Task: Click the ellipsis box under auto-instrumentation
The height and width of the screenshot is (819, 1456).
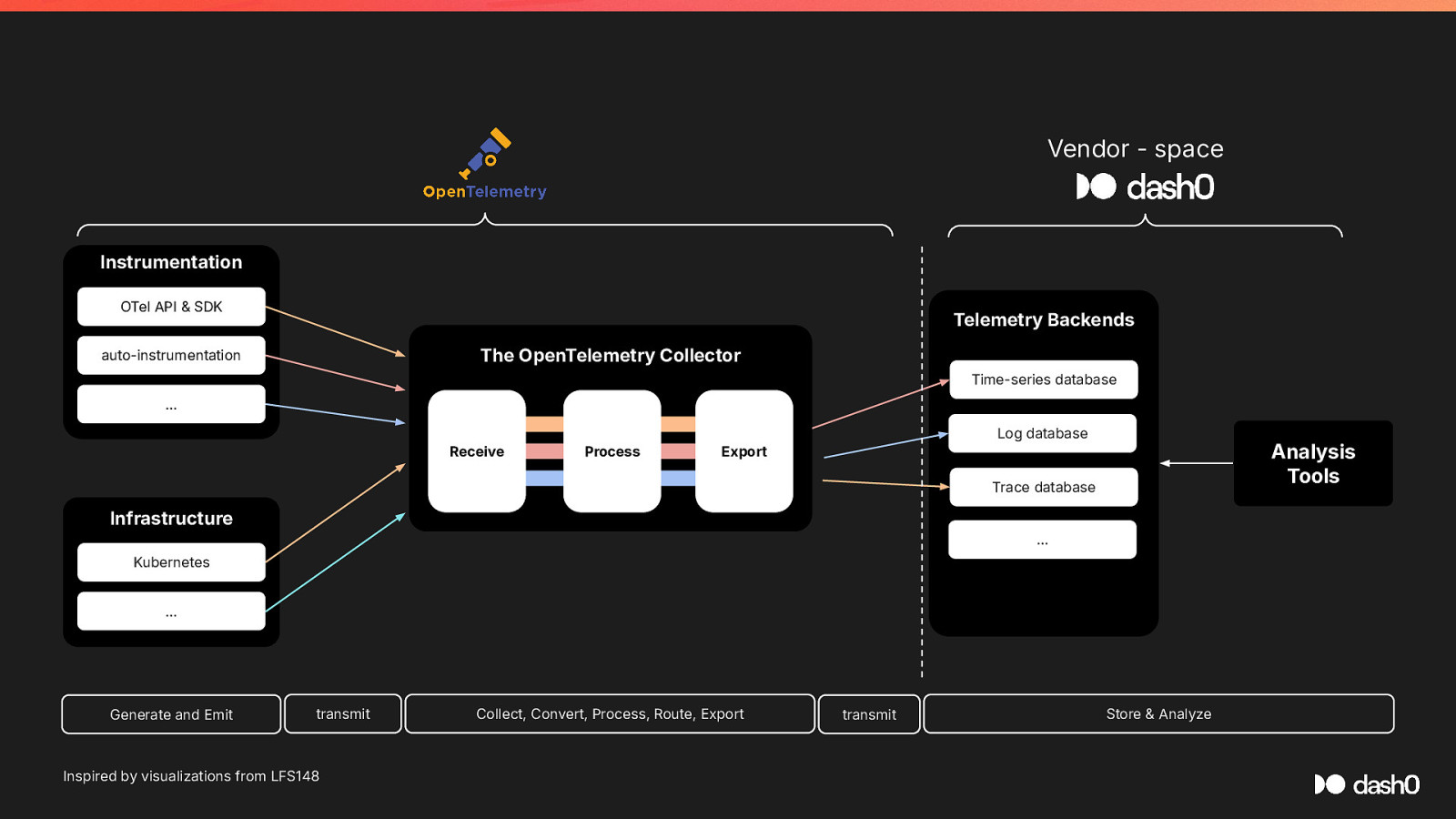Action: point(171,404)
